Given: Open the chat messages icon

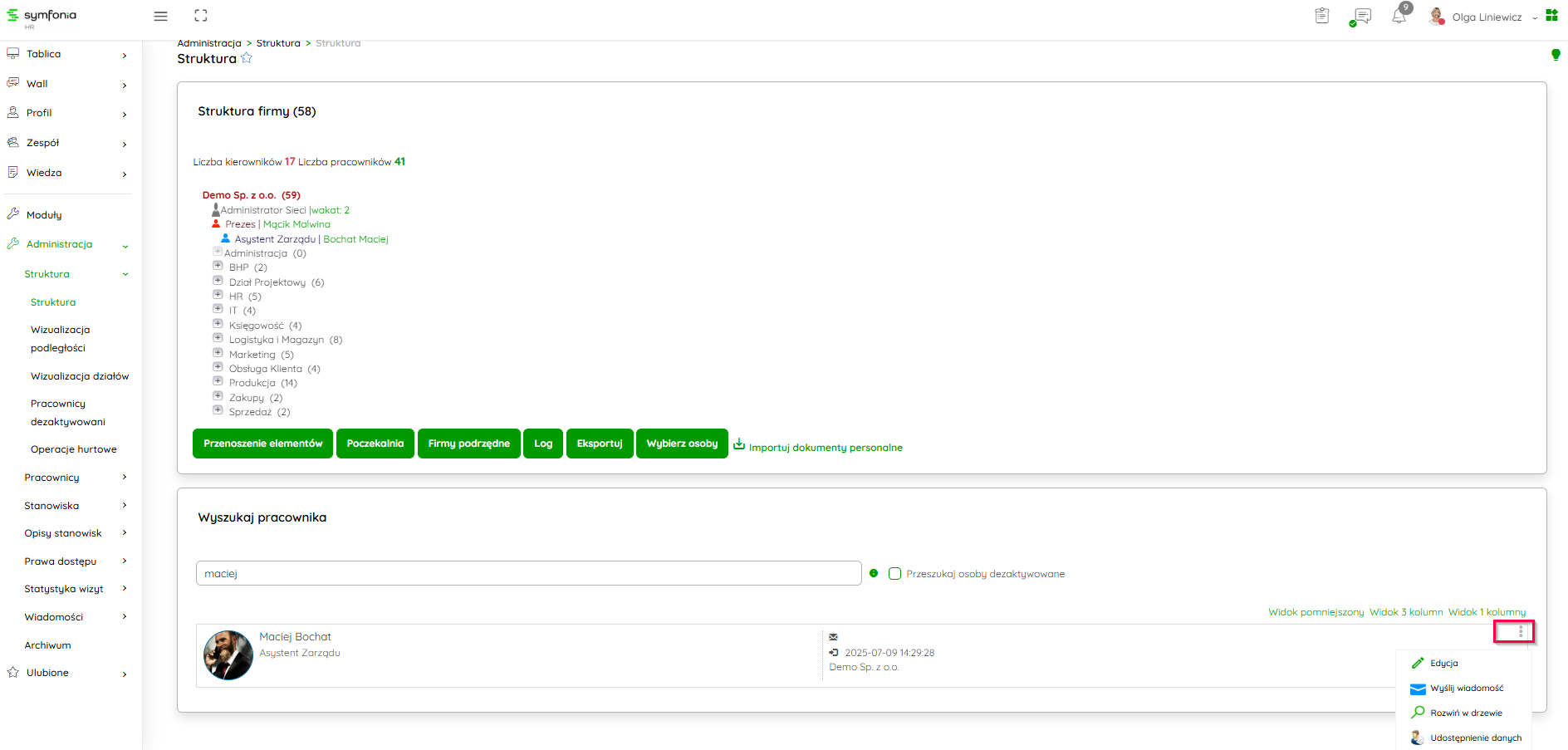Looking at the screenshot, I should tap(1361, 17).
